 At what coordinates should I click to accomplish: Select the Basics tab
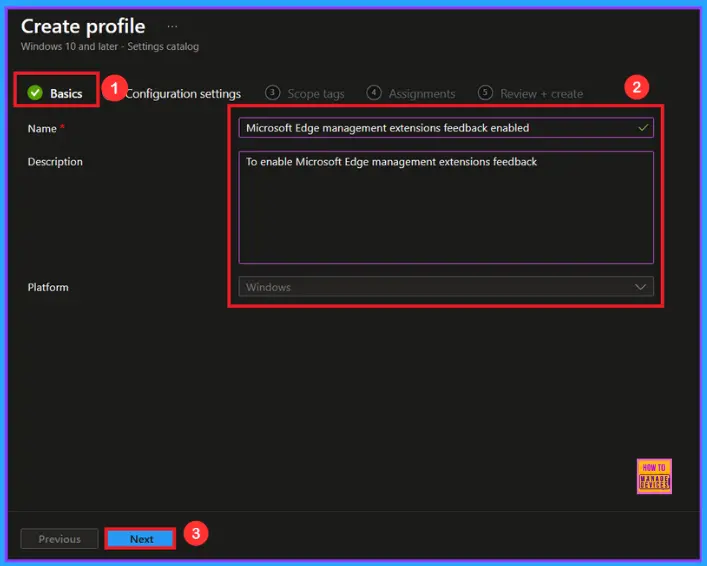click(x=55, y=93)
